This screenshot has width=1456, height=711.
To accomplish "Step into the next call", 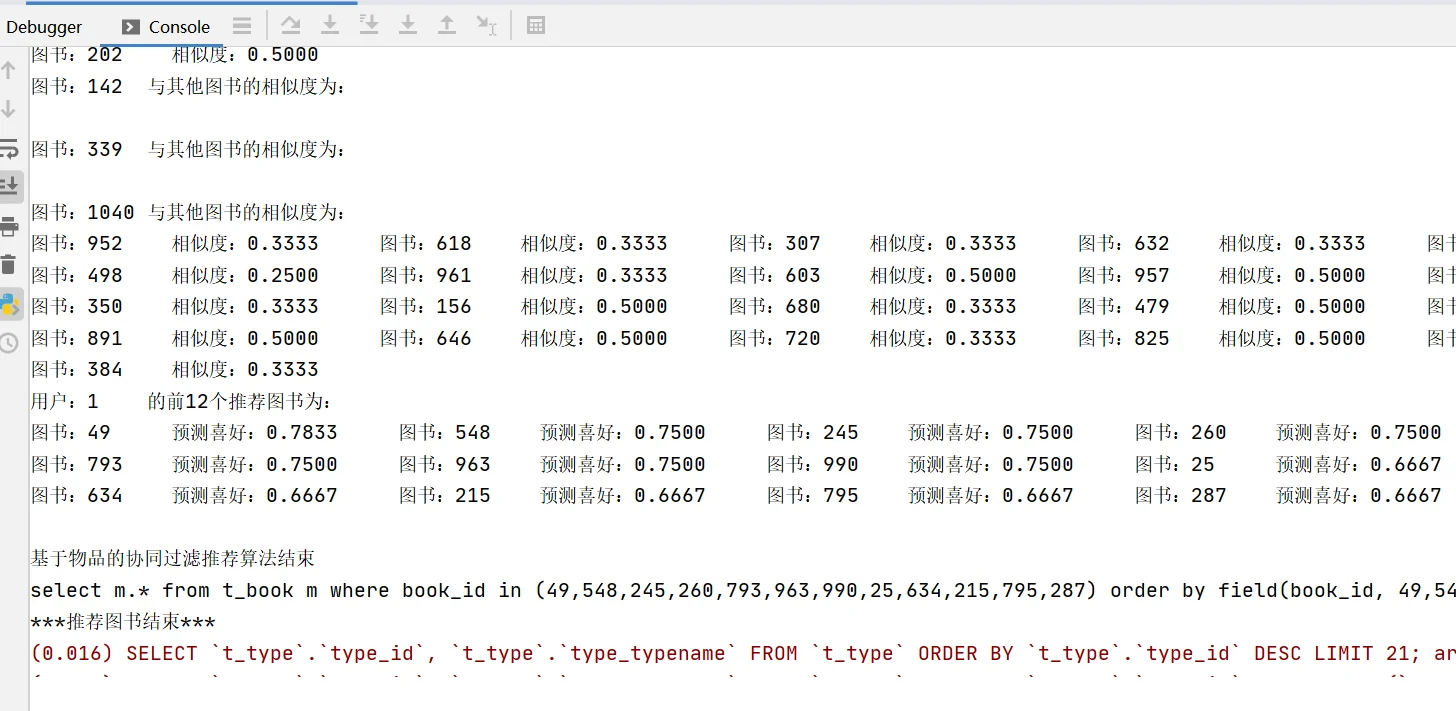I will tap(330, 25).
